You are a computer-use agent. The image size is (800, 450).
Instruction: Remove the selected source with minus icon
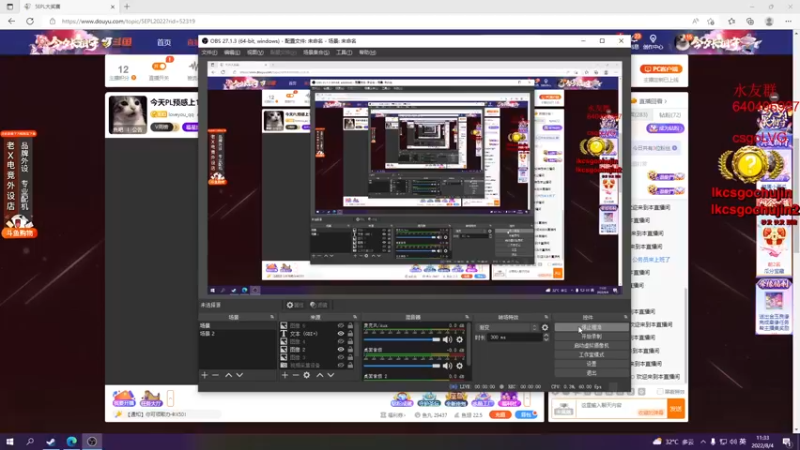295,375
